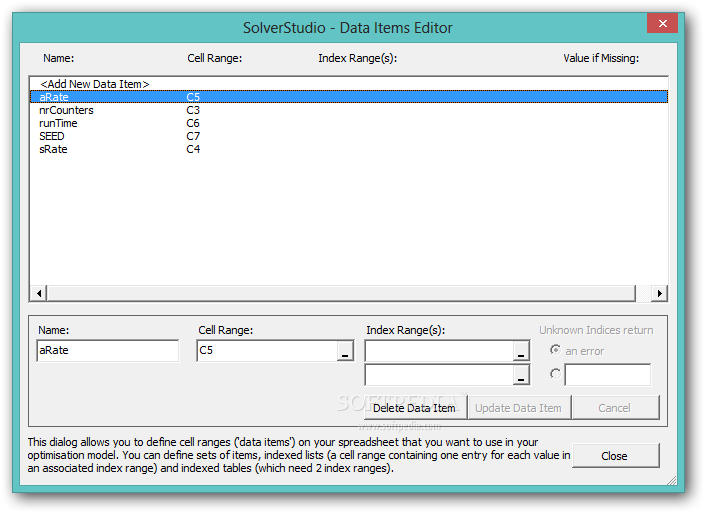Open the range picker for Cell Range

[x=345, y=351]
